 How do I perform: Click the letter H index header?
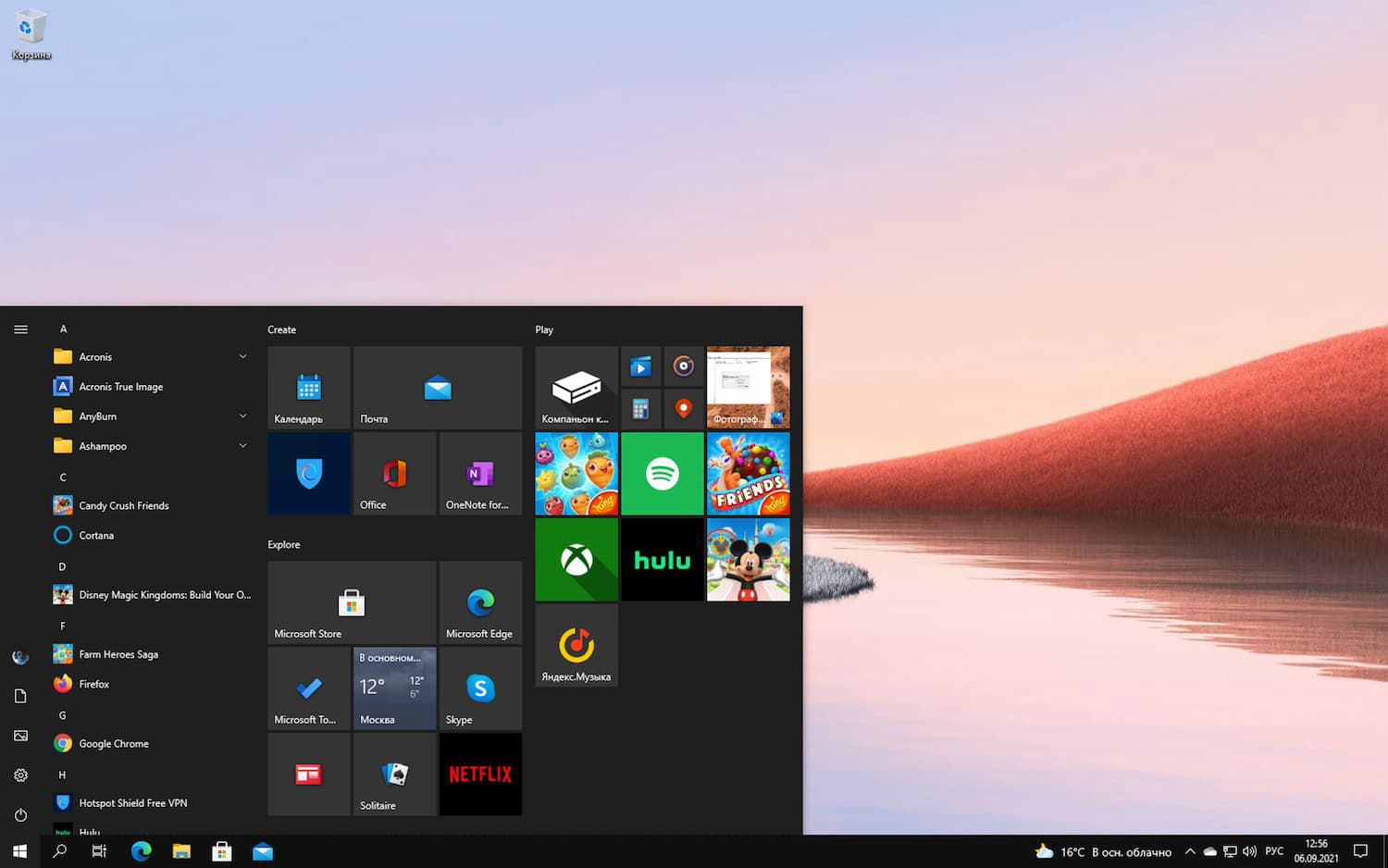tap(63, 775)
